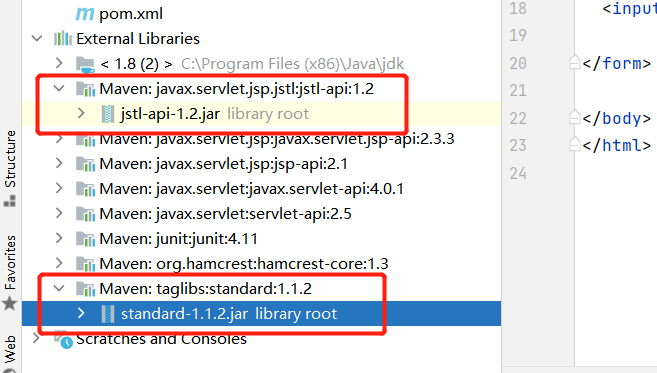
Task: Open the Structure tool window tab
Action: coord(10,168)
